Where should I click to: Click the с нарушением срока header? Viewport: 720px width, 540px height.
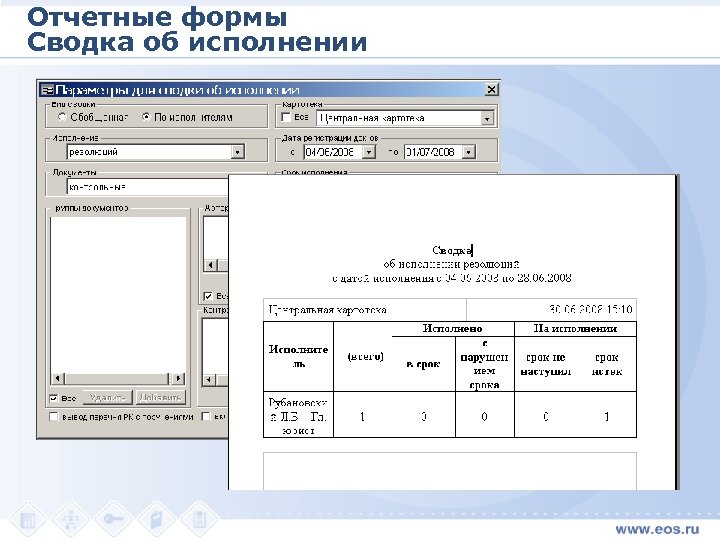click(x=484, y=364)
